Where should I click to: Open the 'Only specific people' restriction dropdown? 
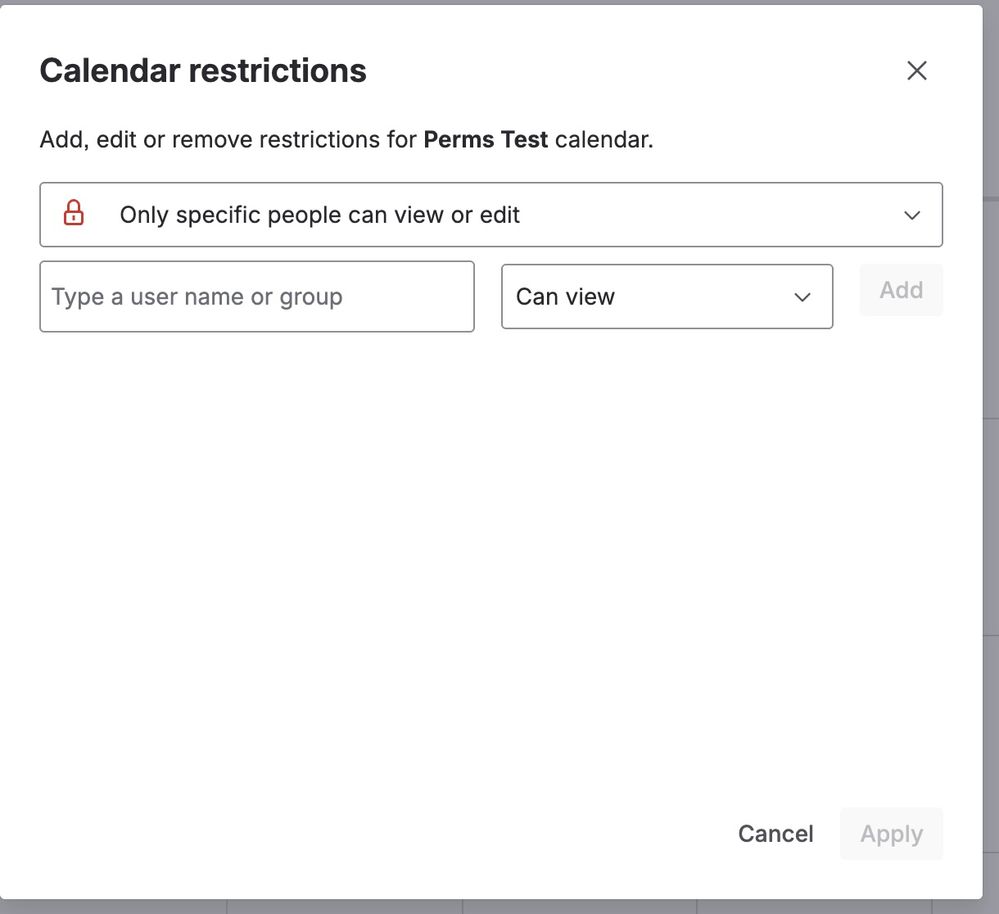(490, 215)
